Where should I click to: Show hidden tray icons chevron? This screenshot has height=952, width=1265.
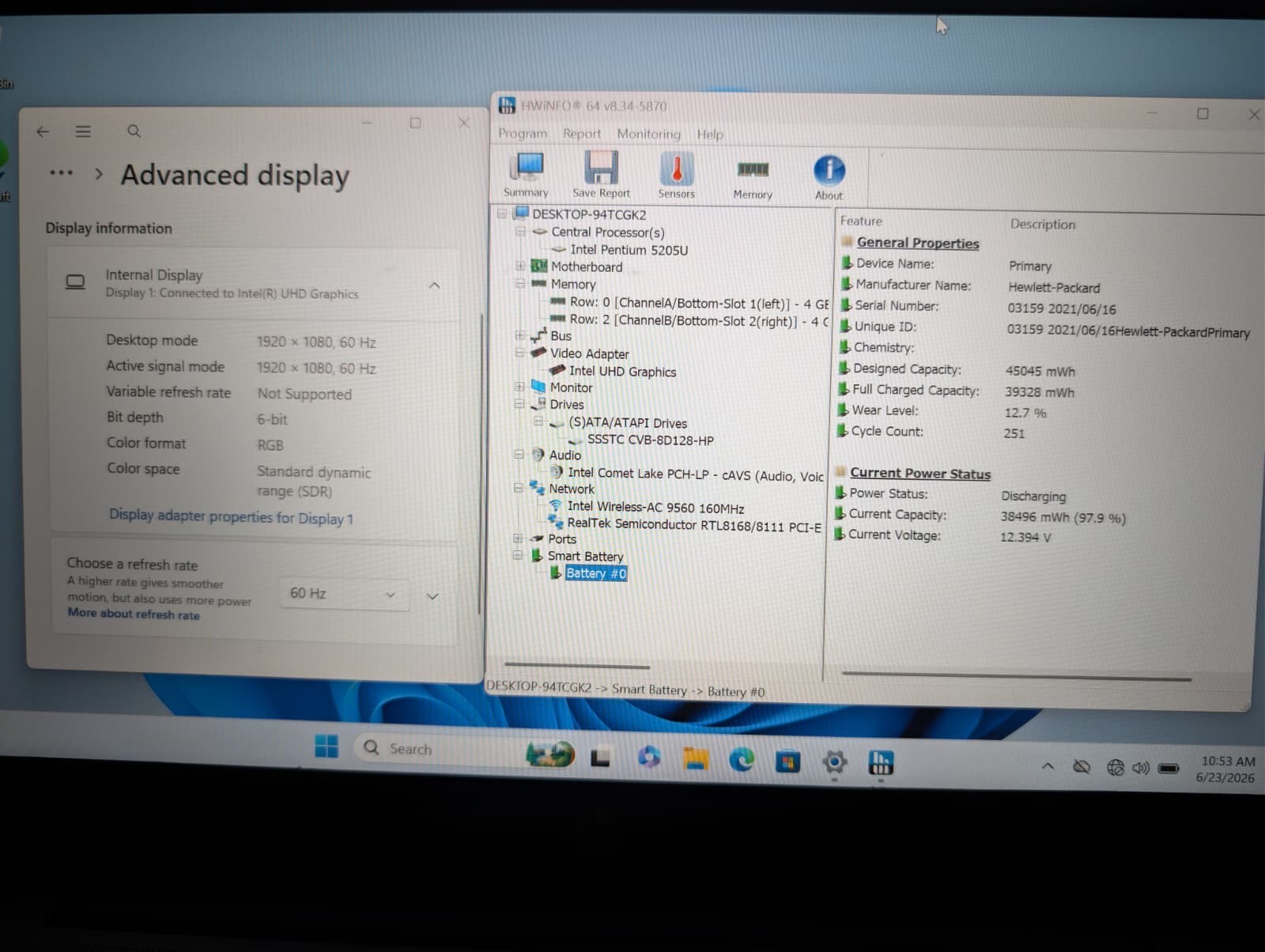[1048, 765]
